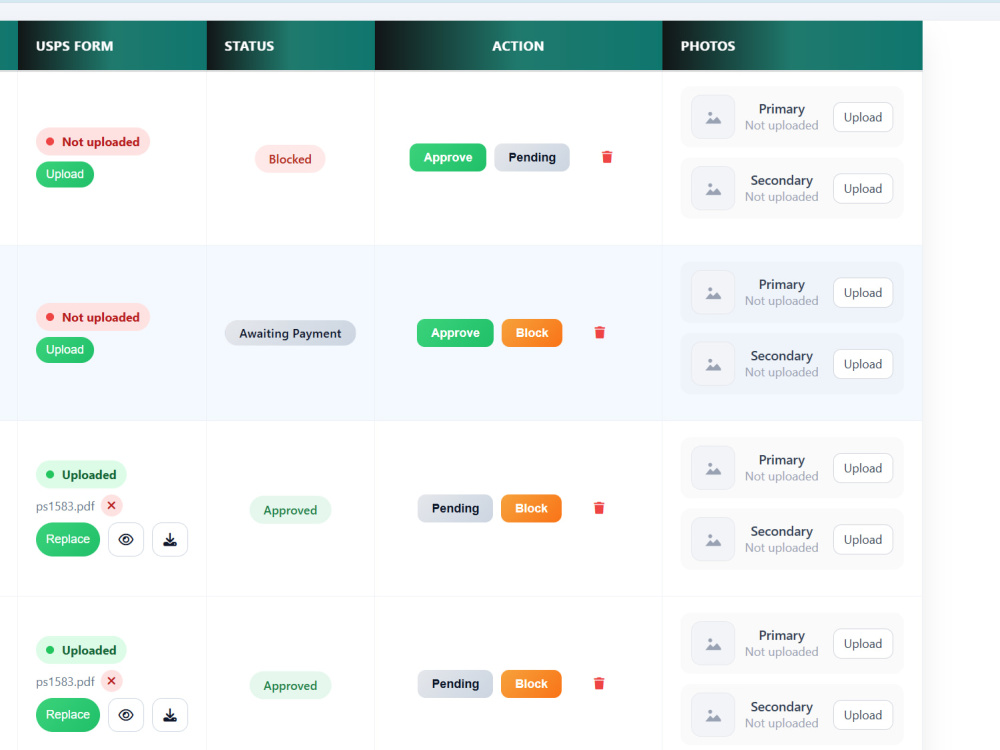1000x750 pixels.
Task: Upload Primary photo in upper Approved row
Action: 863,468
